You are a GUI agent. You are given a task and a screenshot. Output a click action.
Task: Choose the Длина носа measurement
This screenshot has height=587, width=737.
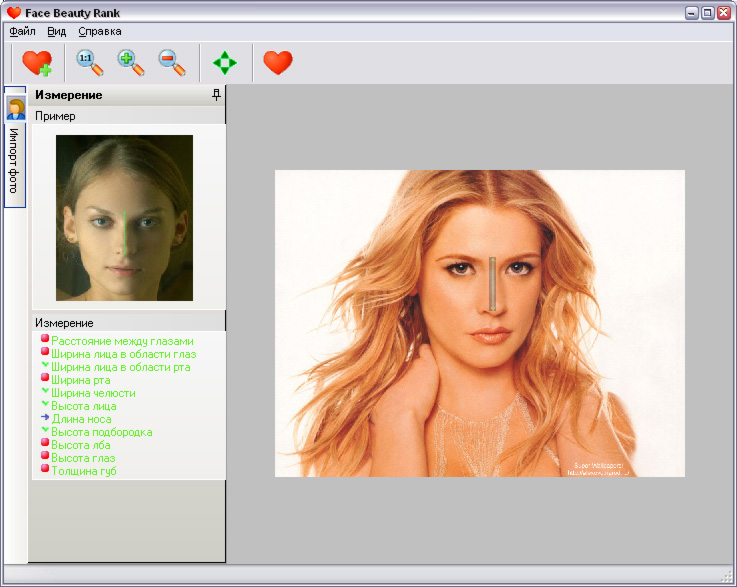point(81,419)
